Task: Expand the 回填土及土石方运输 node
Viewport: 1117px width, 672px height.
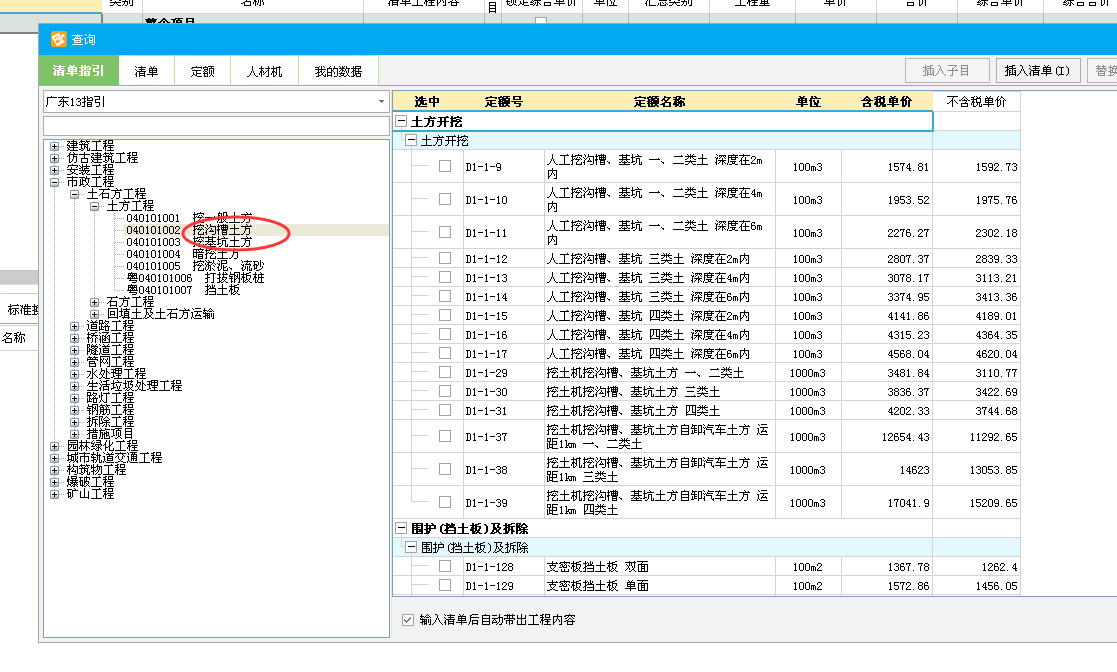Action: tap(94, 314)
